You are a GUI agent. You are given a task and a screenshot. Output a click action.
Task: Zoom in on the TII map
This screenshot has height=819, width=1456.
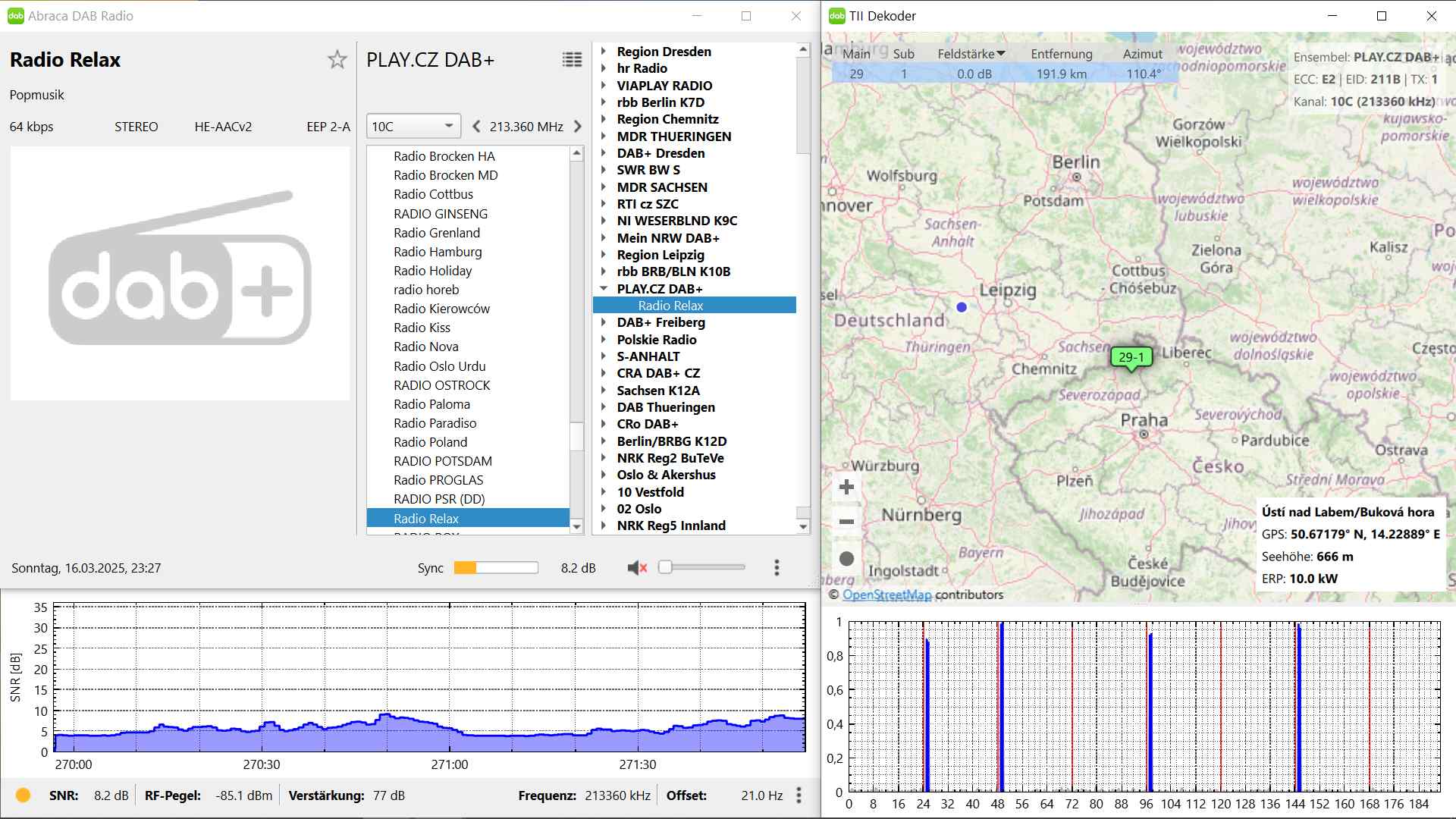click(847, 487)
